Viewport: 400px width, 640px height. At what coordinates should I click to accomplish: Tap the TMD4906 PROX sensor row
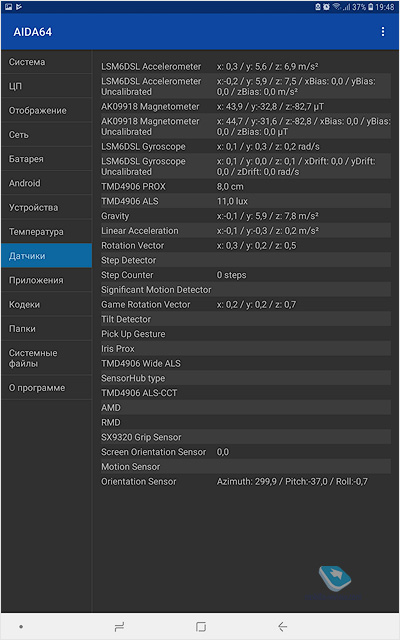[246, 187]
